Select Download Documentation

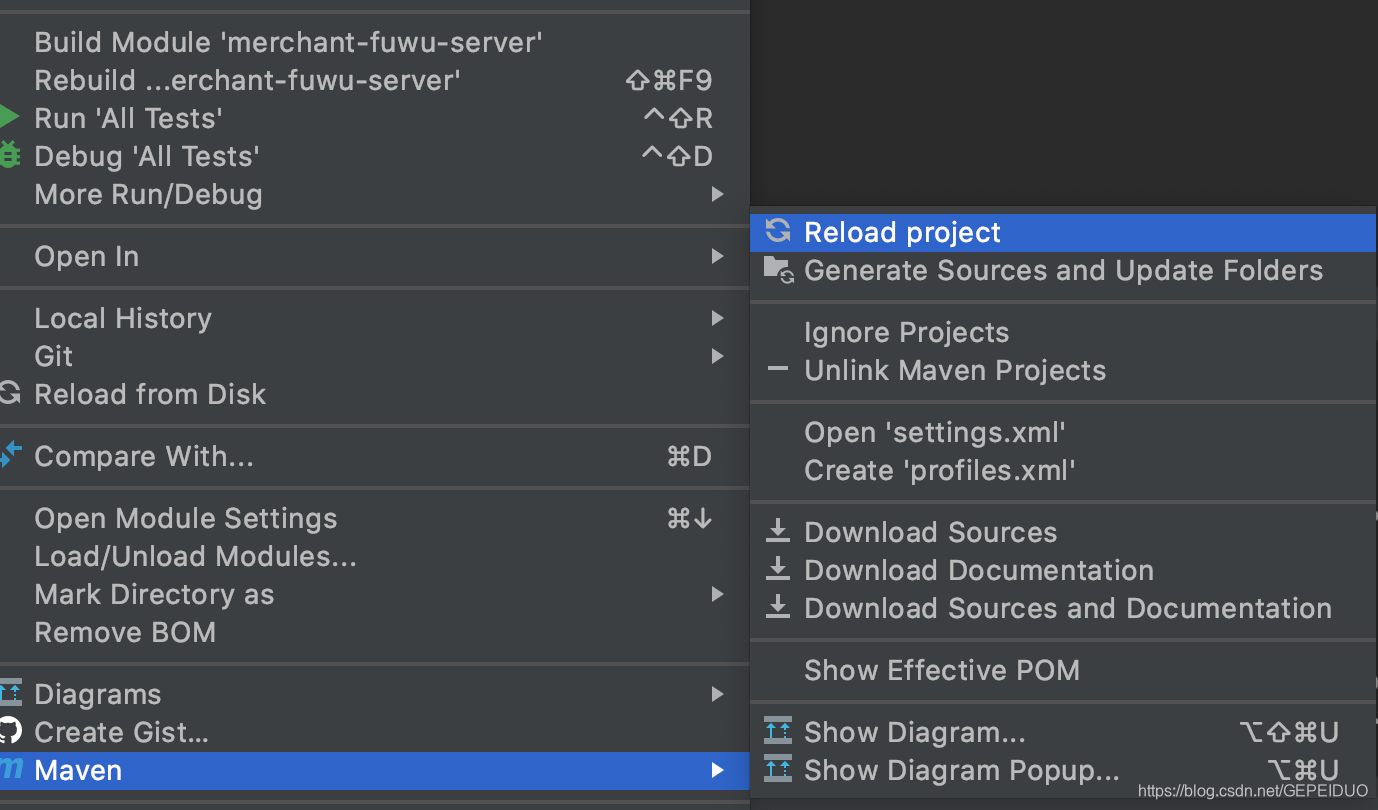(x=1063, y=570)
